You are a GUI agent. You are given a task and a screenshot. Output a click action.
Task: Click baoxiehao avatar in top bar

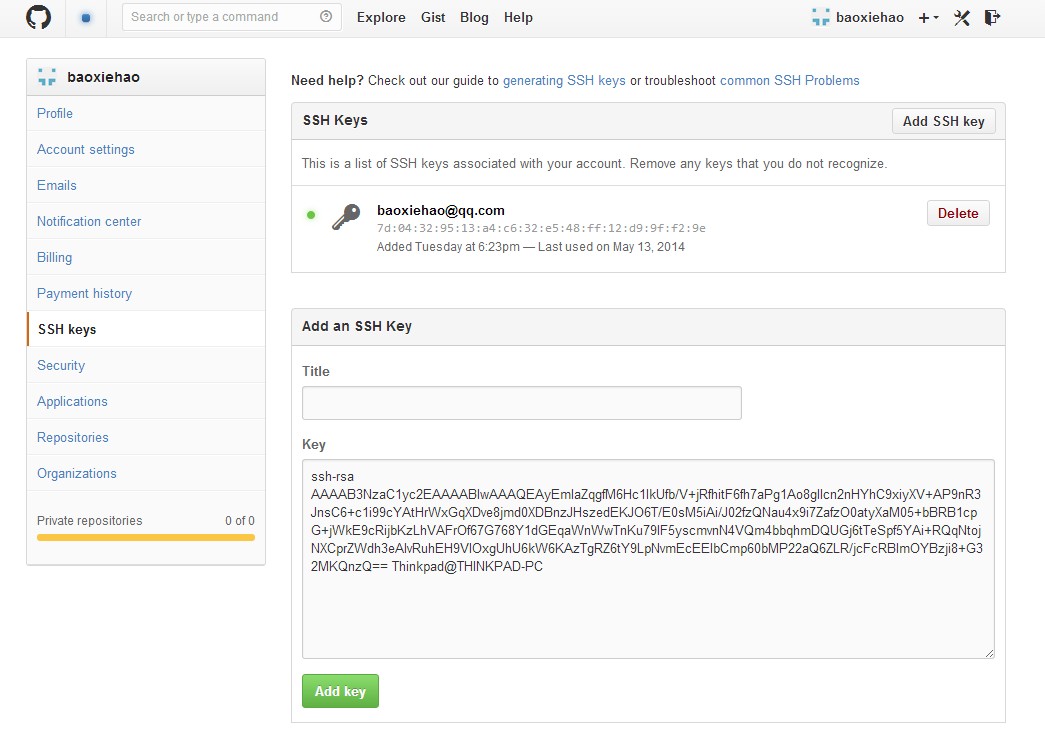[821, 17]
